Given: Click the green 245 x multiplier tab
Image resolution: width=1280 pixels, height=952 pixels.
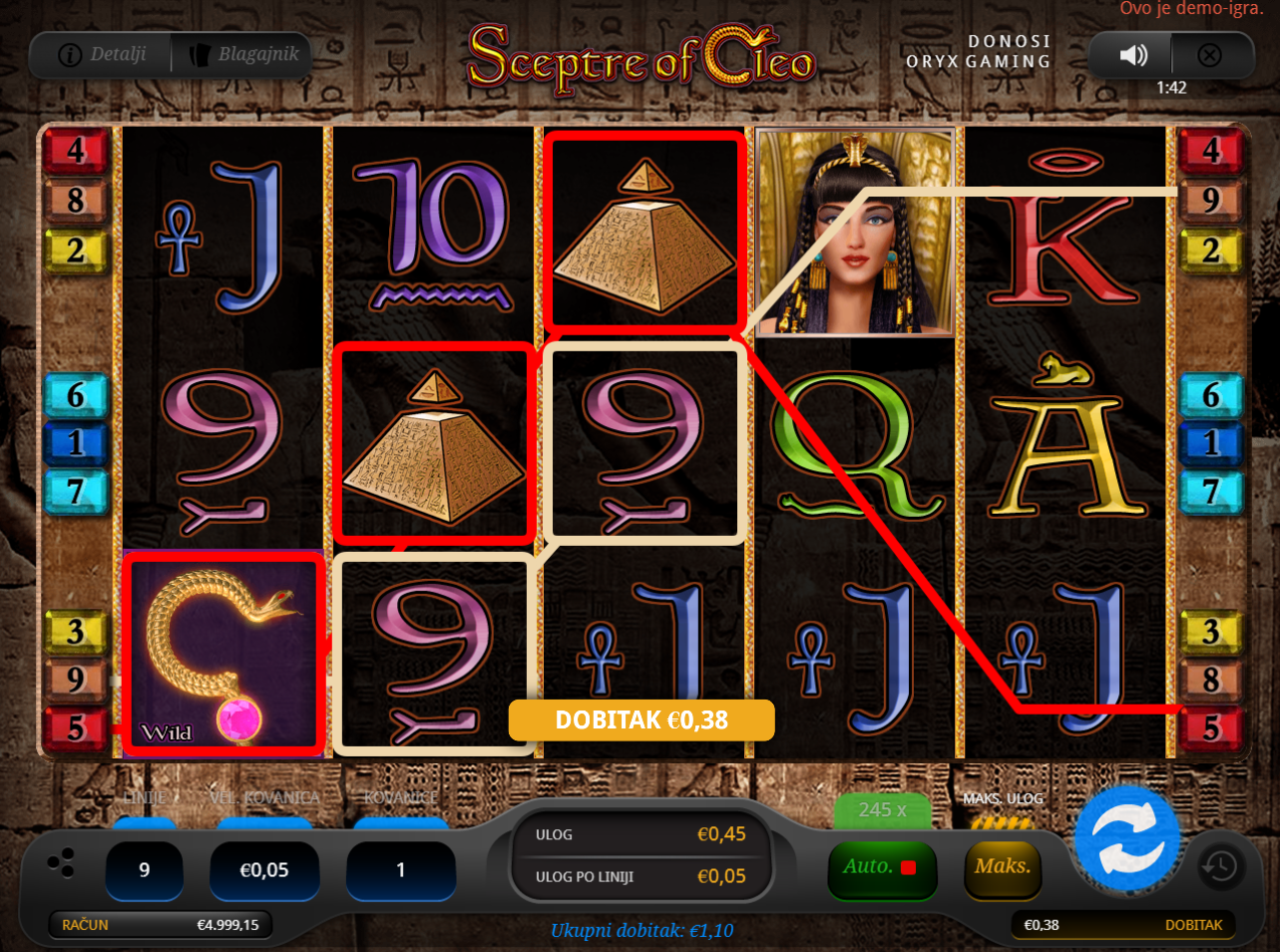Looking at the screenshot, I should [883, 810].
